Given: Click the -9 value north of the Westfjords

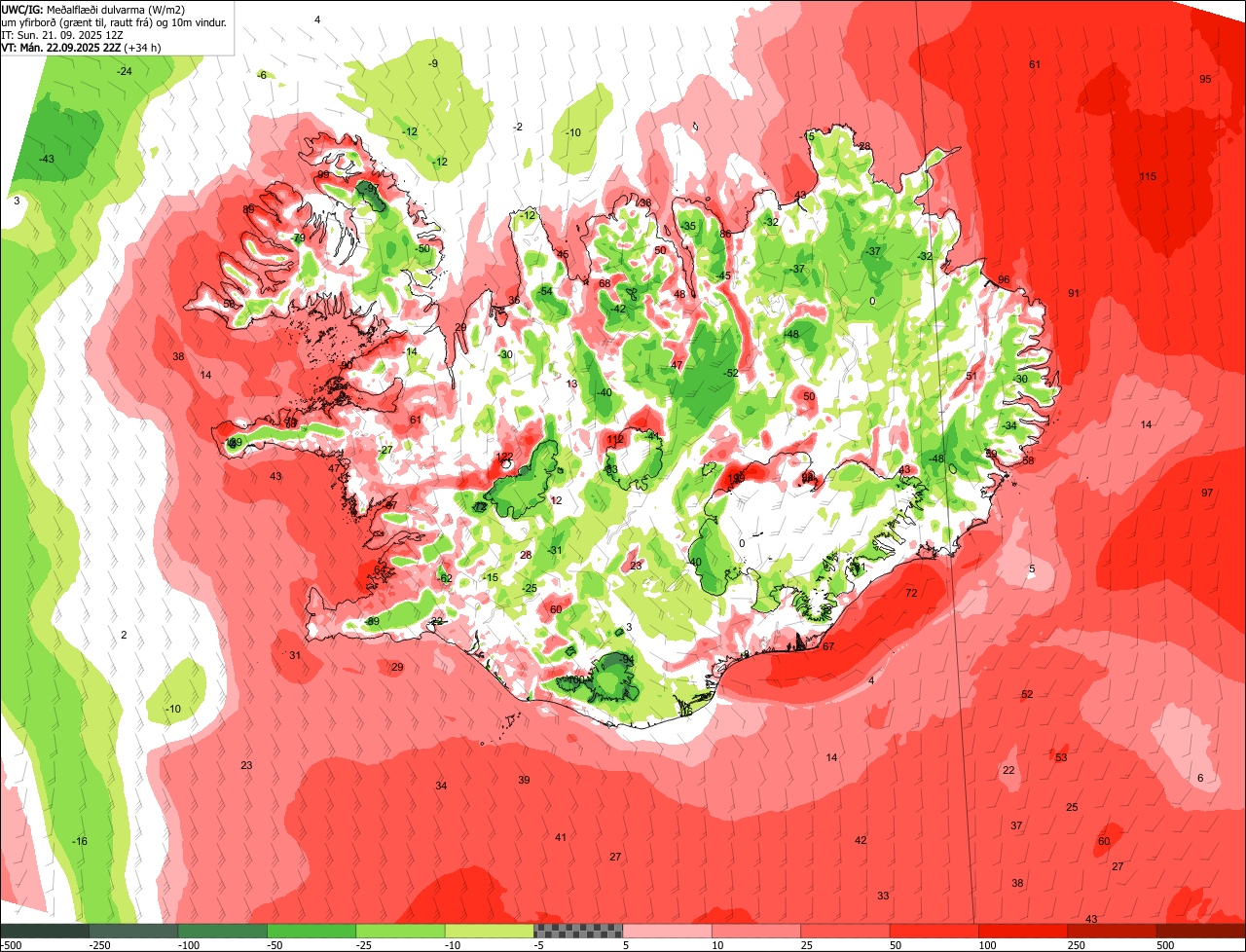Looking at the screenshot, I should coord(432,63).
